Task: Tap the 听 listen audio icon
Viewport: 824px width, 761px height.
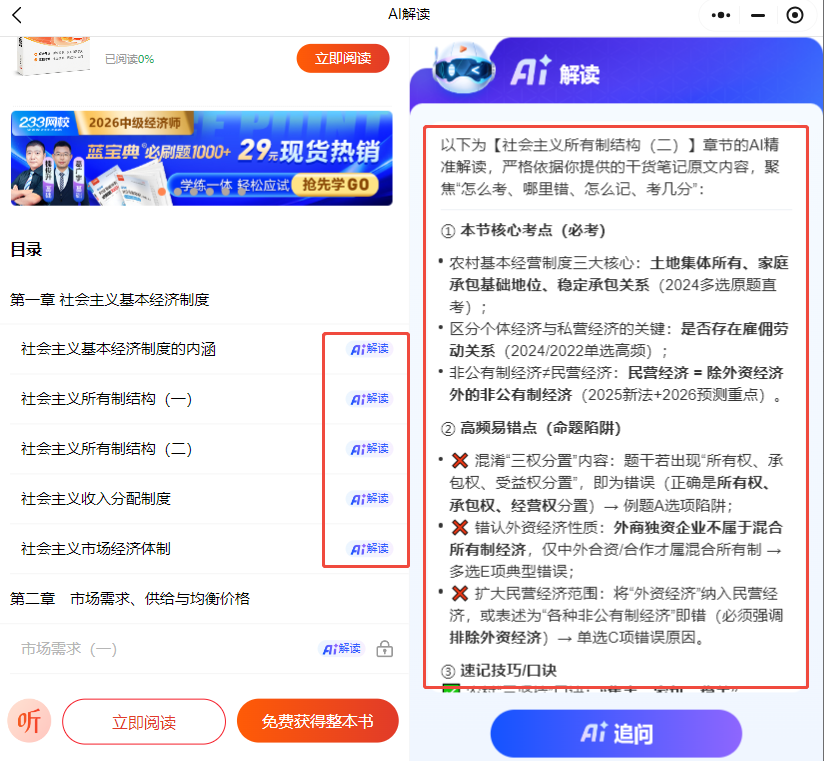Action: click(29, 721)
